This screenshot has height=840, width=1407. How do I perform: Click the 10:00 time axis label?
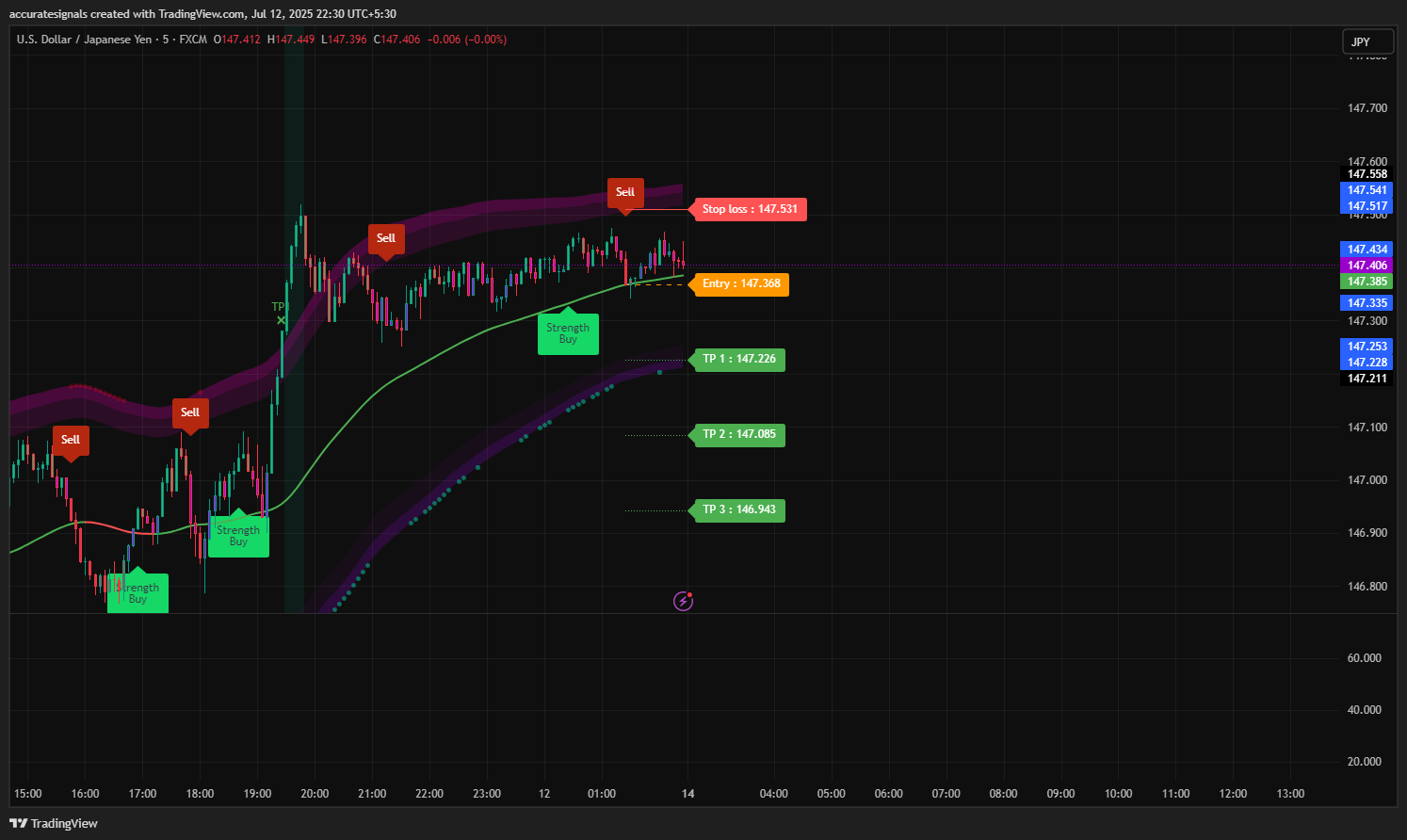(1119, 794)
